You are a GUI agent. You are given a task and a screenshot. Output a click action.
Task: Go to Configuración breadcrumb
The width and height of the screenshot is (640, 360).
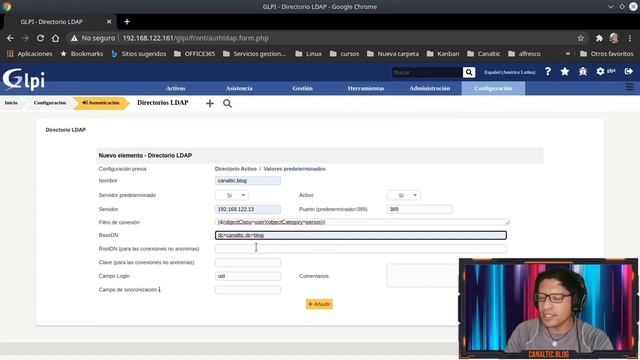tap(50, 103)
